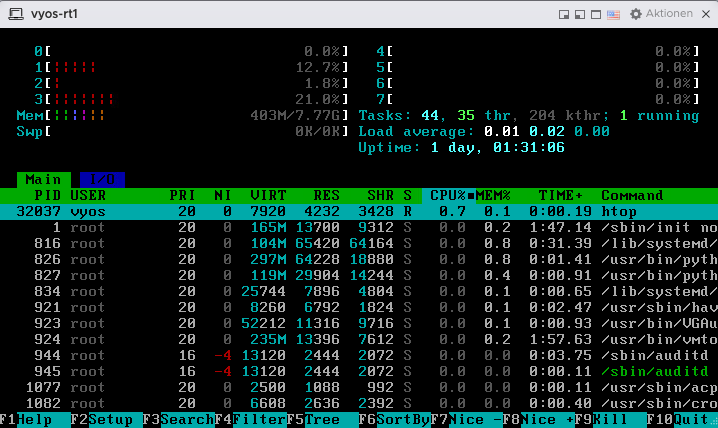
Task: Click F9 Kill in the function bar
Action: coord(607,420)
